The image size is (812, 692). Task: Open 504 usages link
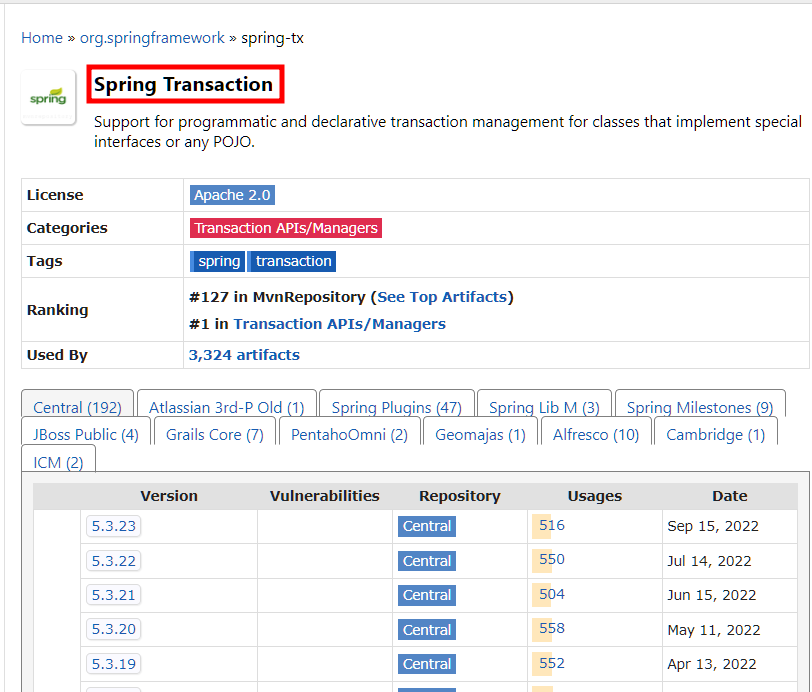(552, 594)
